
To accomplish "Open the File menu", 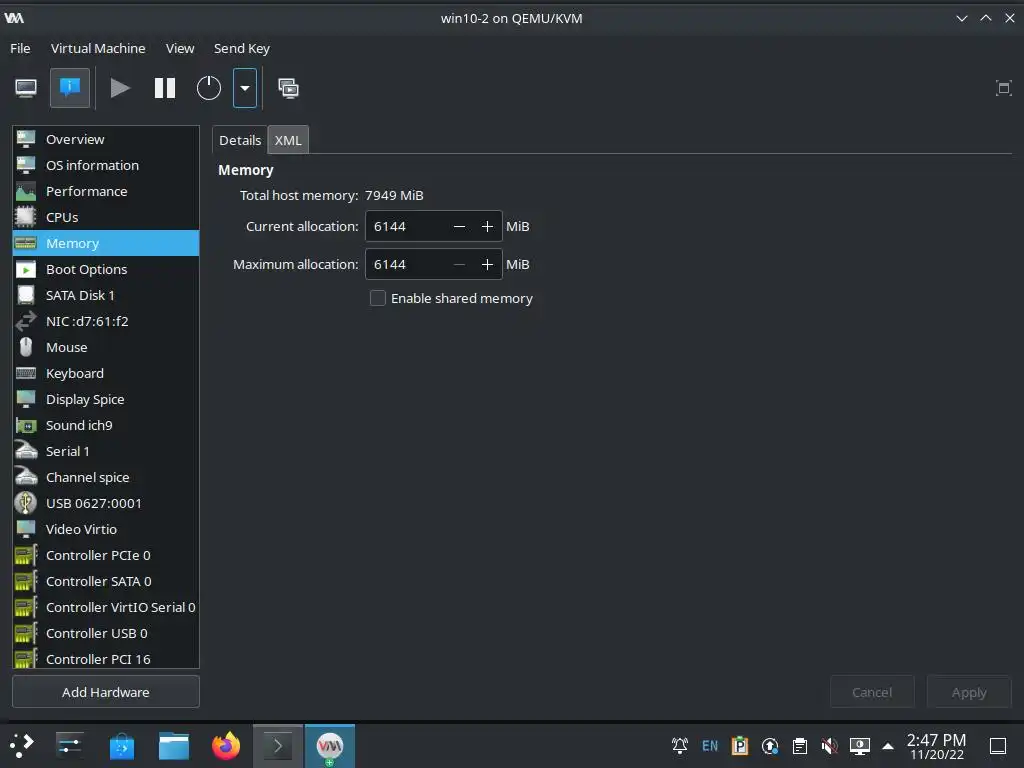I will (20, 48).
